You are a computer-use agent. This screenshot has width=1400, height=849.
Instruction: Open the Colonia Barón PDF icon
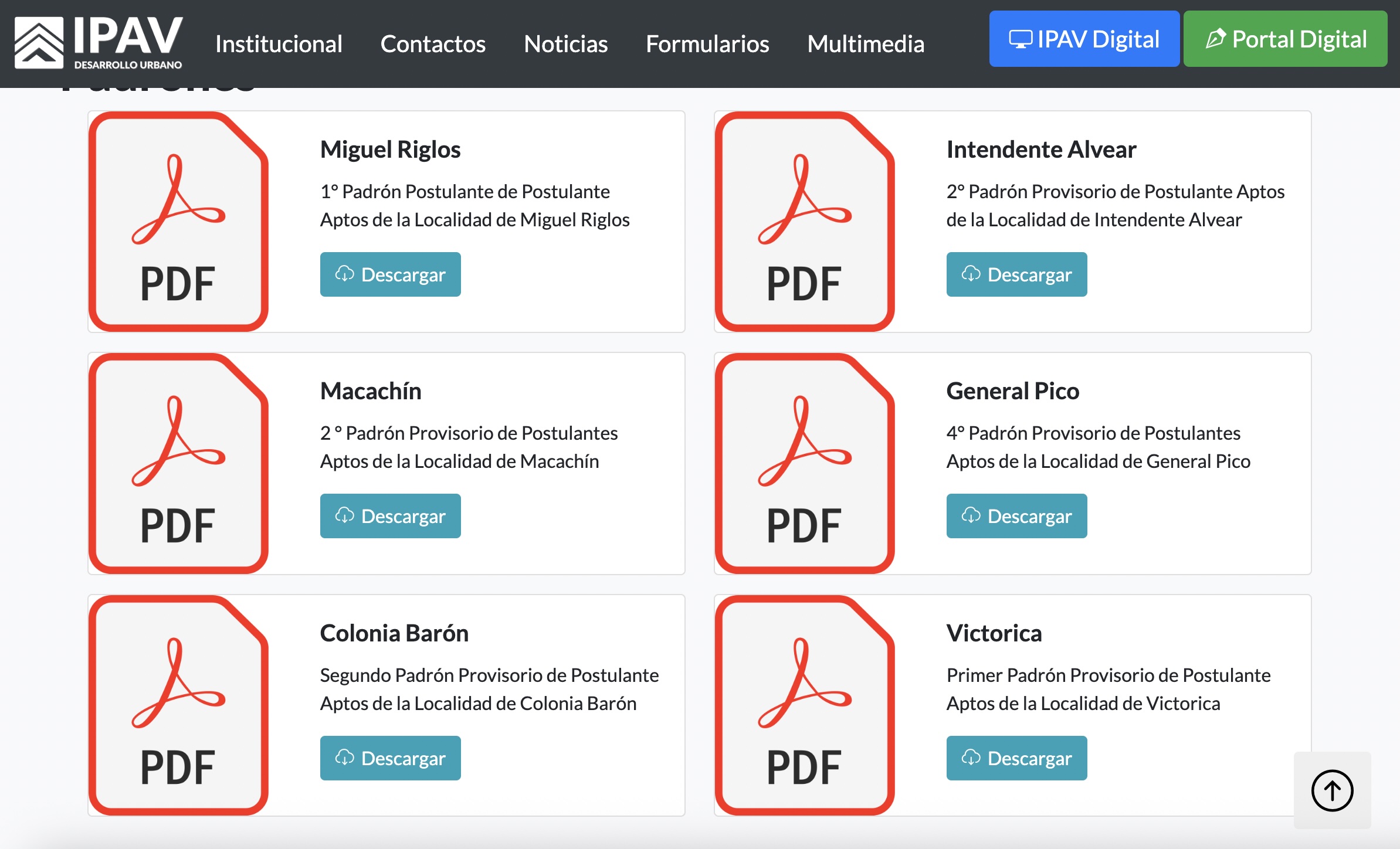[x=178, y=705]
